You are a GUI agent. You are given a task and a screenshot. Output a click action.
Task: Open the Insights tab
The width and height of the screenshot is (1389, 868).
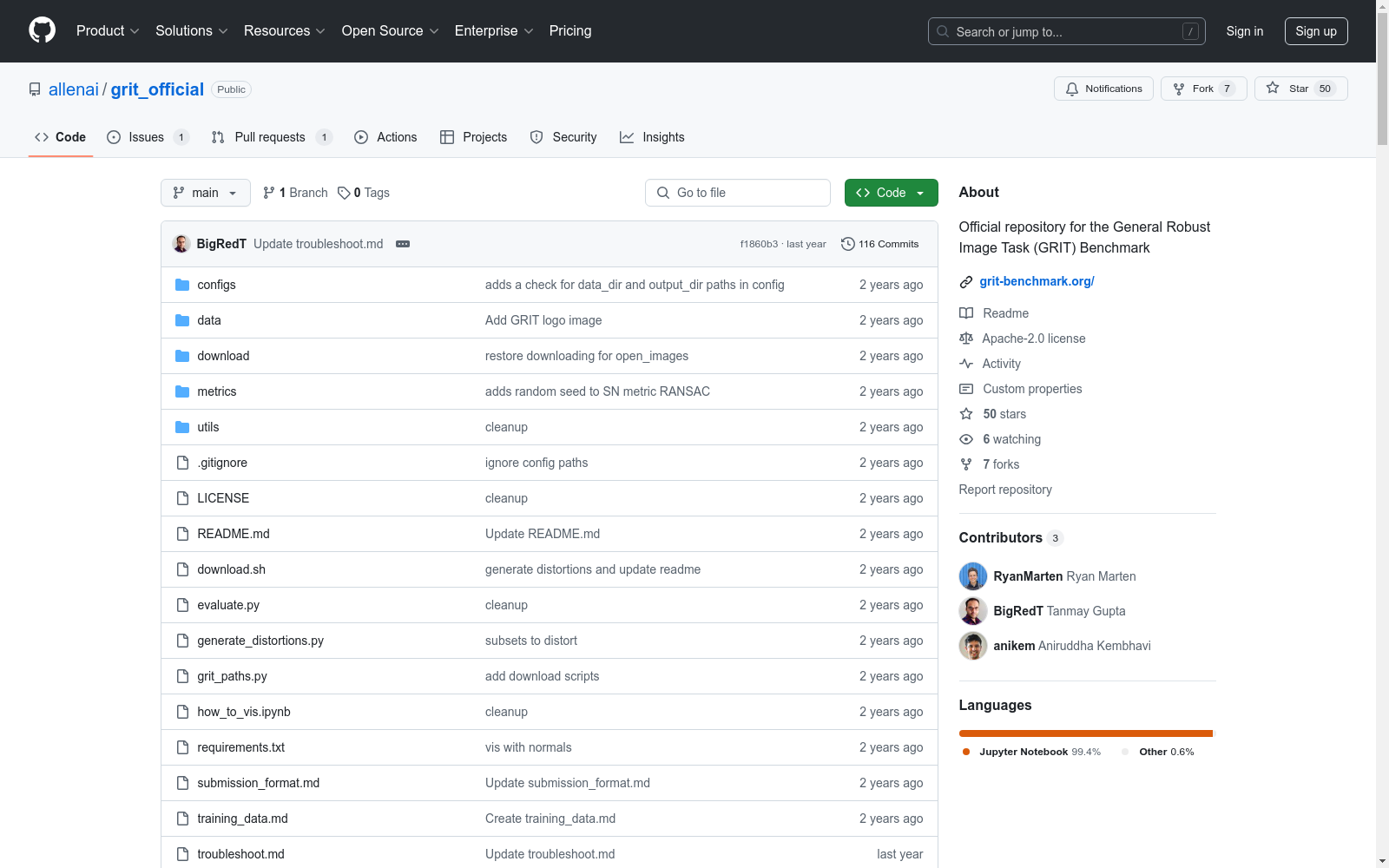point(652,137)
